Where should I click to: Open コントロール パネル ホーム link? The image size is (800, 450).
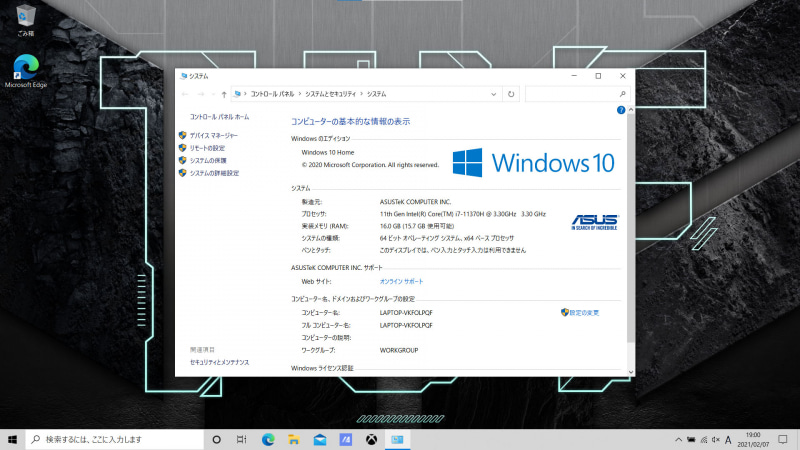[x=219, y=117]
